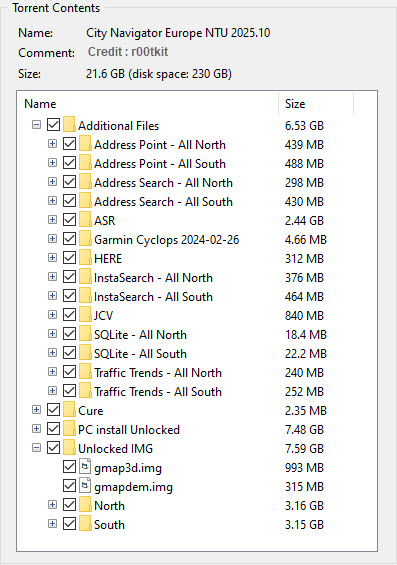Click the 7.59 GB size value

[x=304, y=449]
